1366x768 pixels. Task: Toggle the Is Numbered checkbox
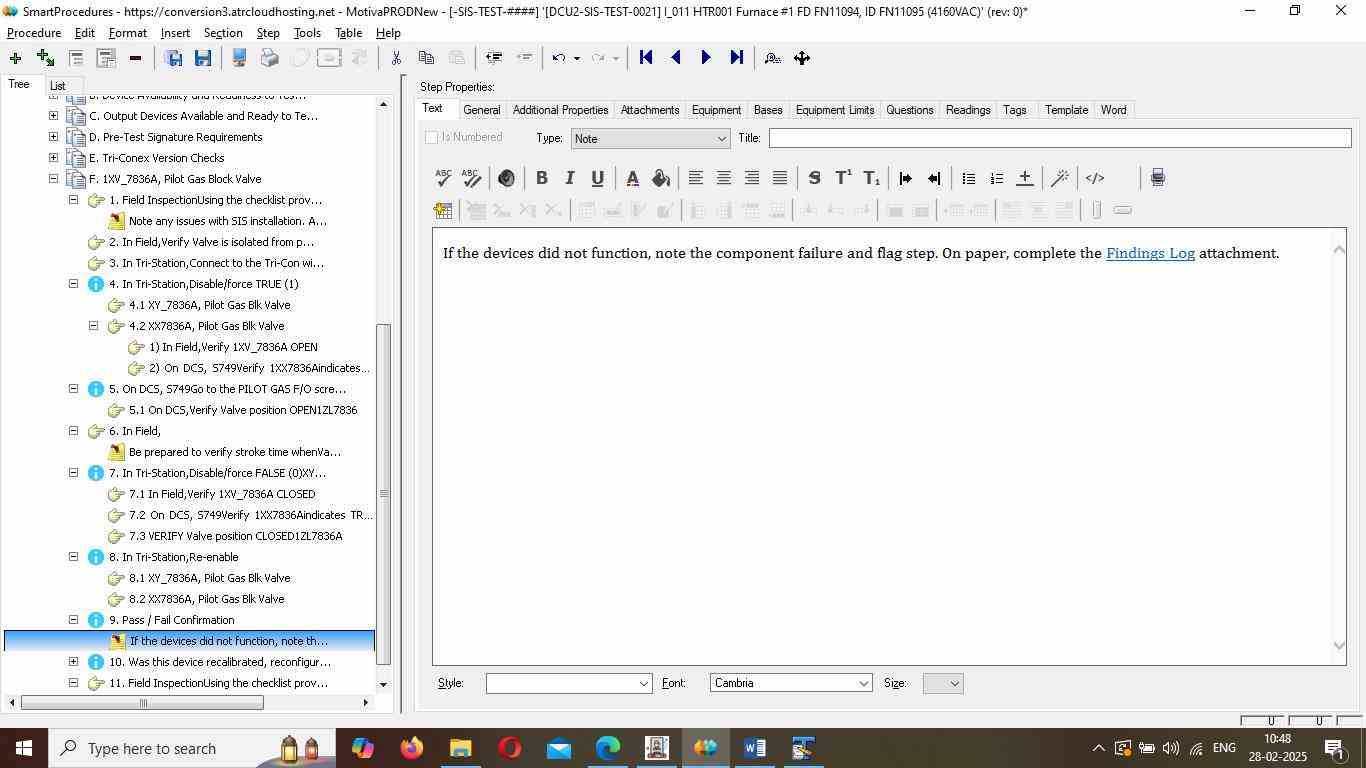432,137
